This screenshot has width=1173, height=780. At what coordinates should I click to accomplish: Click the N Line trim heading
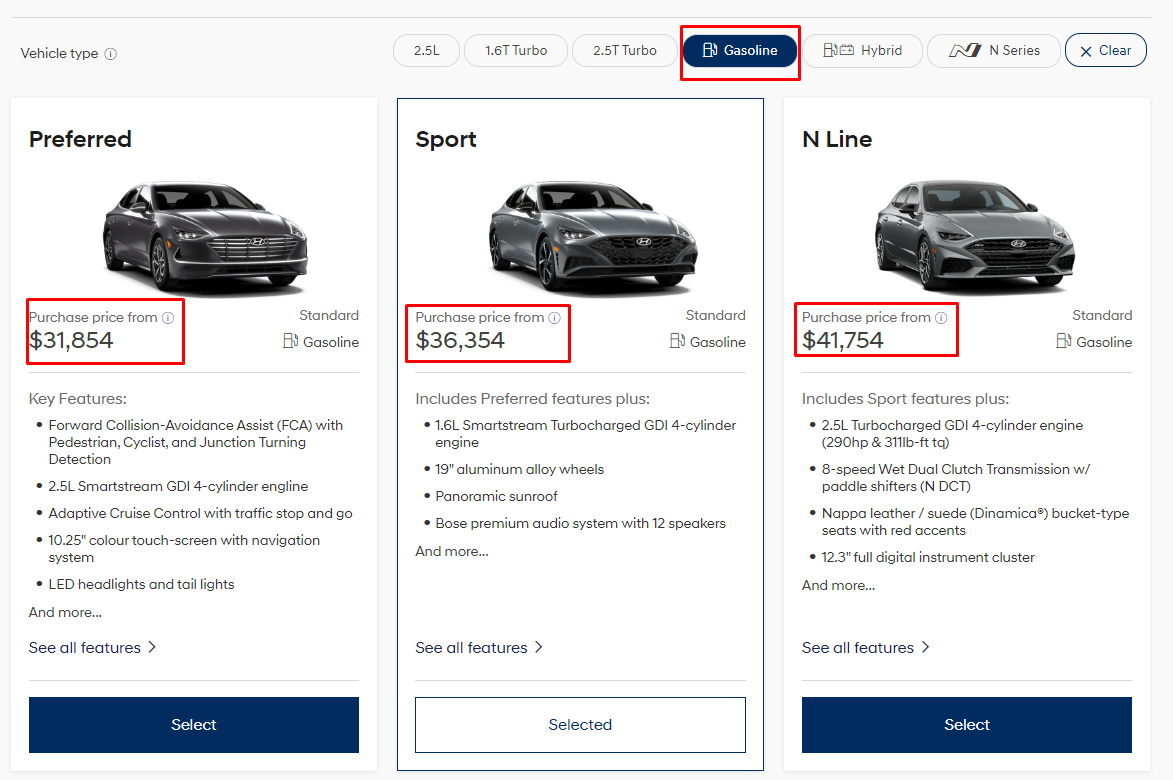pos(837,139)
